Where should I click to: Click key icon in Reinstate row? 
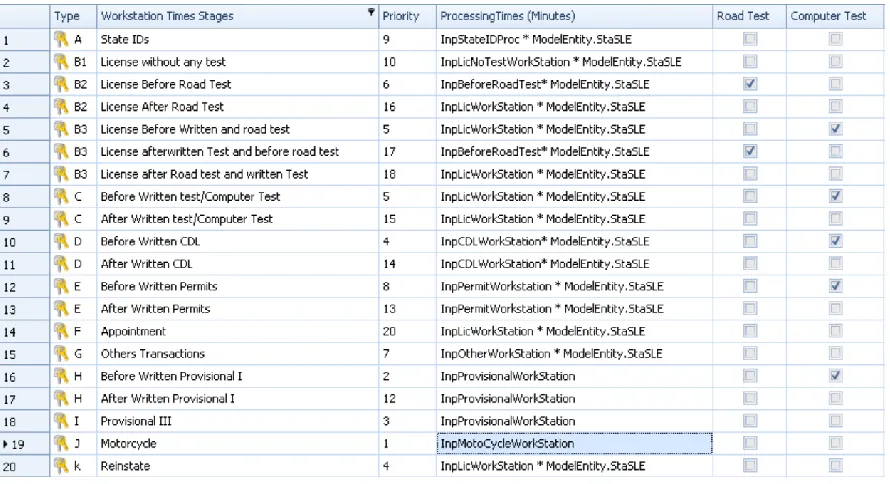tap(61, 466)
